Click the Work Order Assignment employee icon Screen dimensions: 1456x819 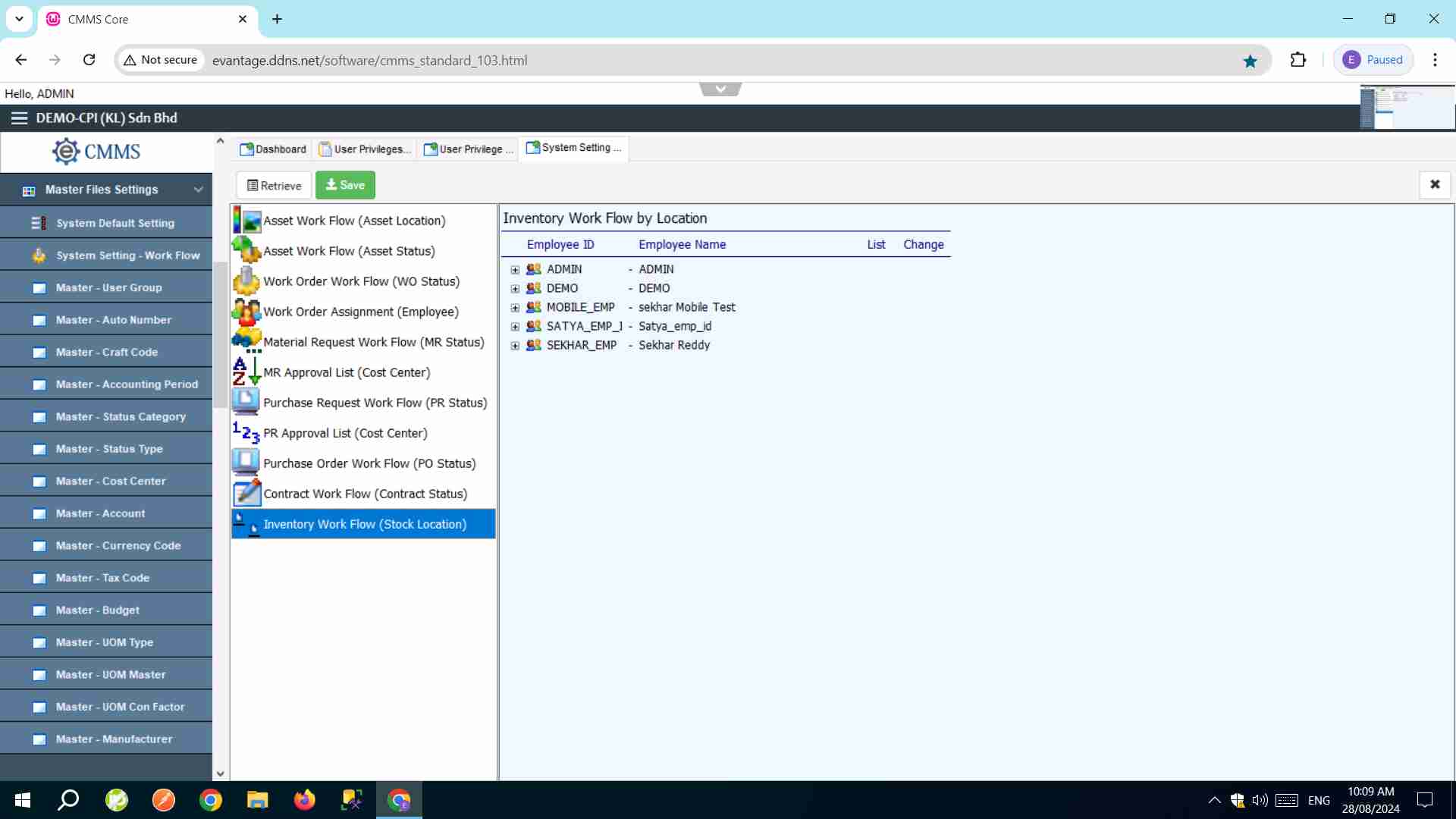(246, 312)
